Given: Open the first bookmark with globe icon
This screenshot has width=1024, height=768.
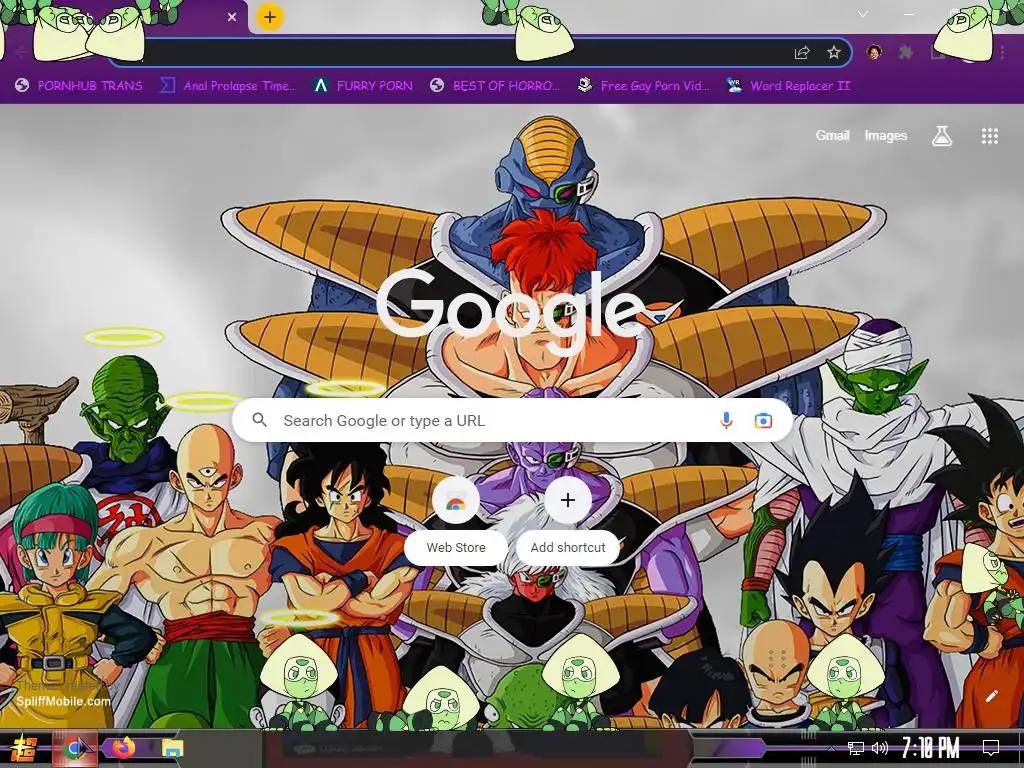Looking at the screenshot, I should pos(78,86).
